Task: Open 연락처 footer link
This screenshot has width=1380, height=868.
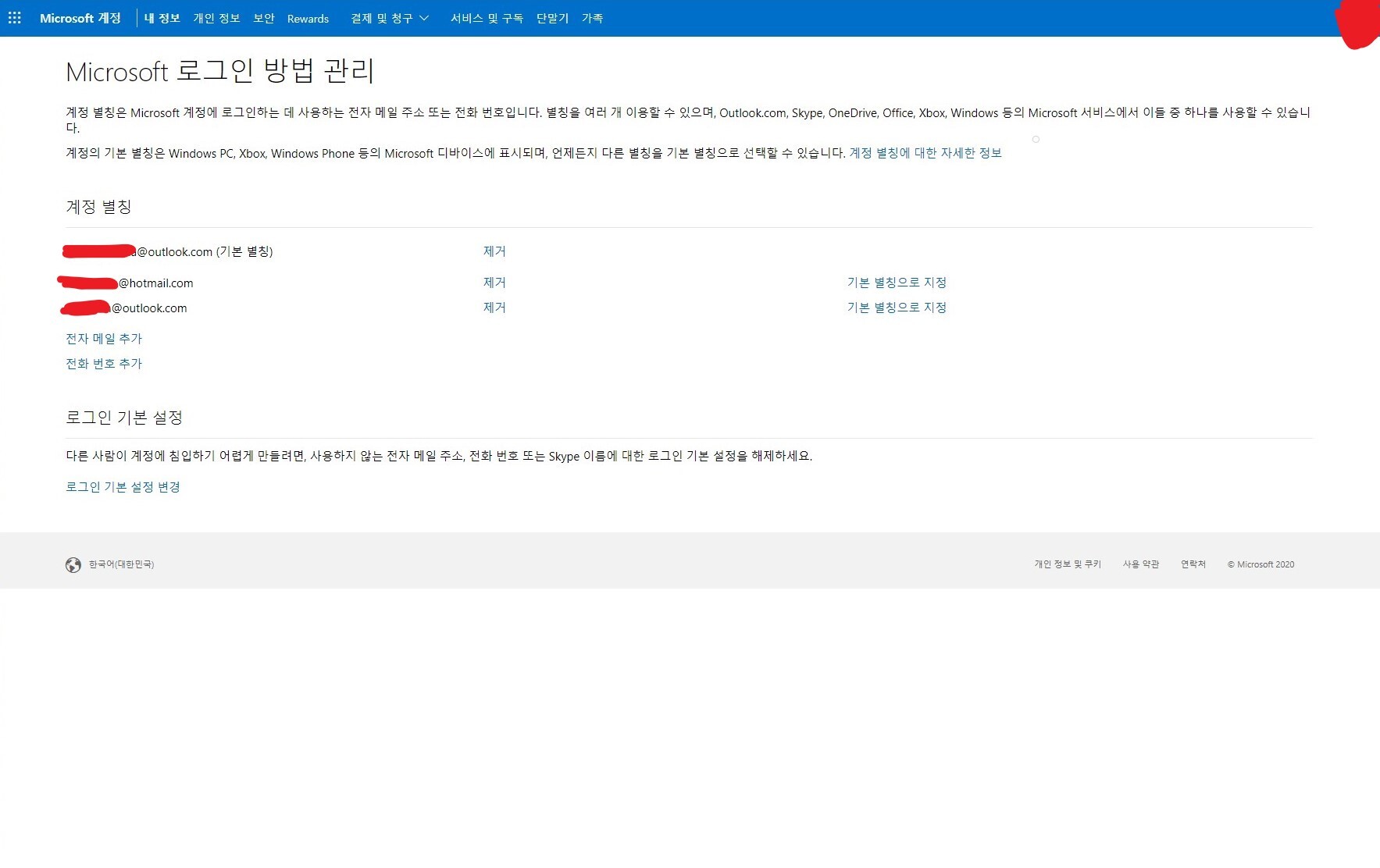Action: pyautogui.click(x=1193, y=564)
